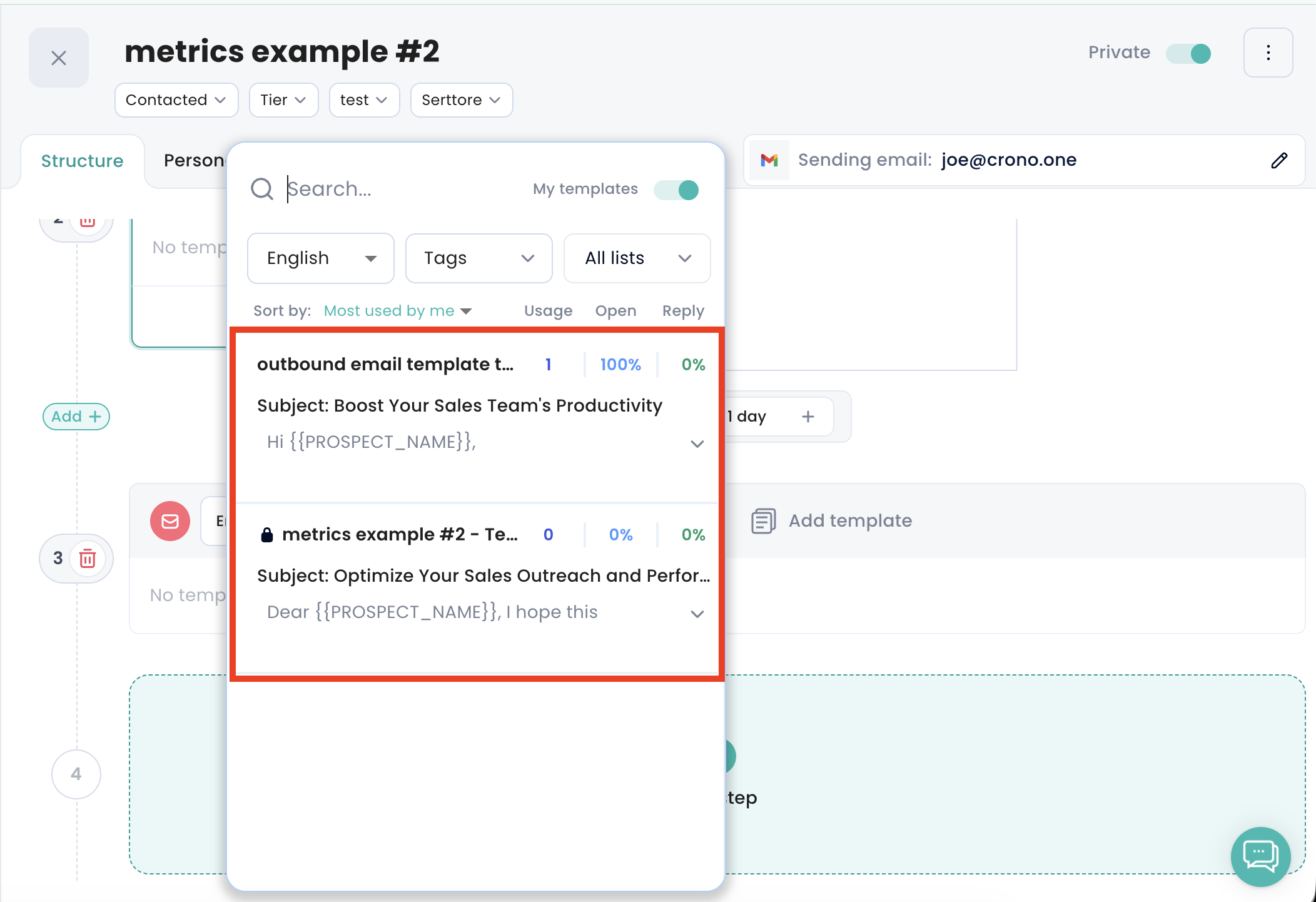Open the chat support bubble
Screen dimensions: 1316x902
click(x=1260, y=856)
